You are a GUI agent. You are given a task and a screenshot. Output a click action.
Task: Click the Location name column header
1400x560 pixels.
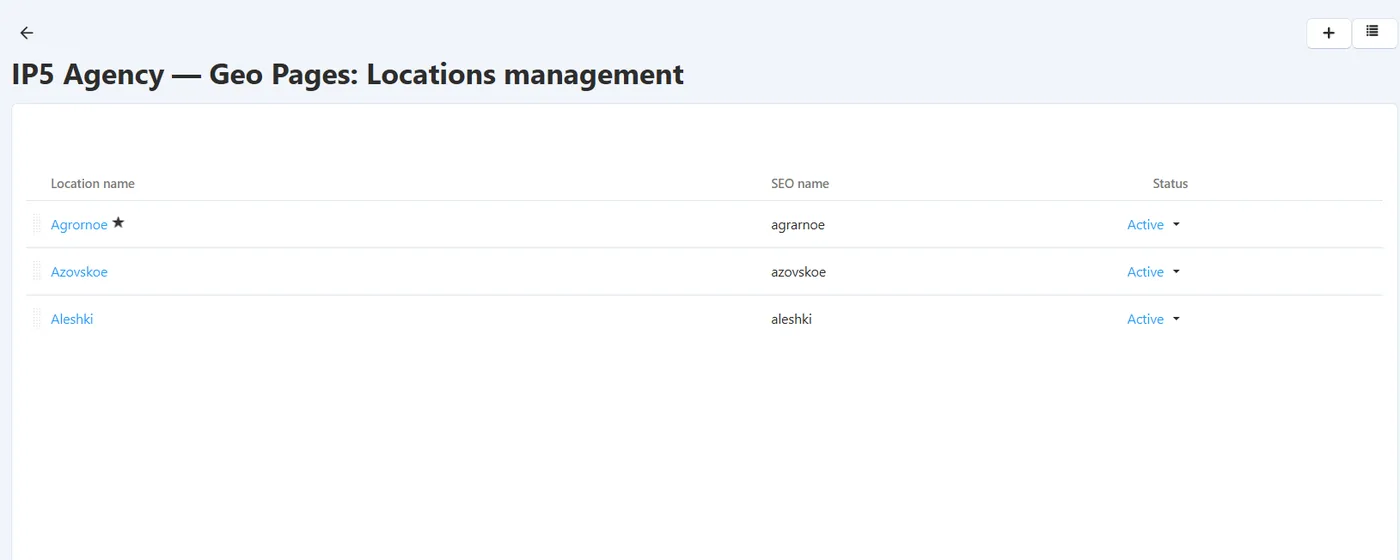click(93, 184)
